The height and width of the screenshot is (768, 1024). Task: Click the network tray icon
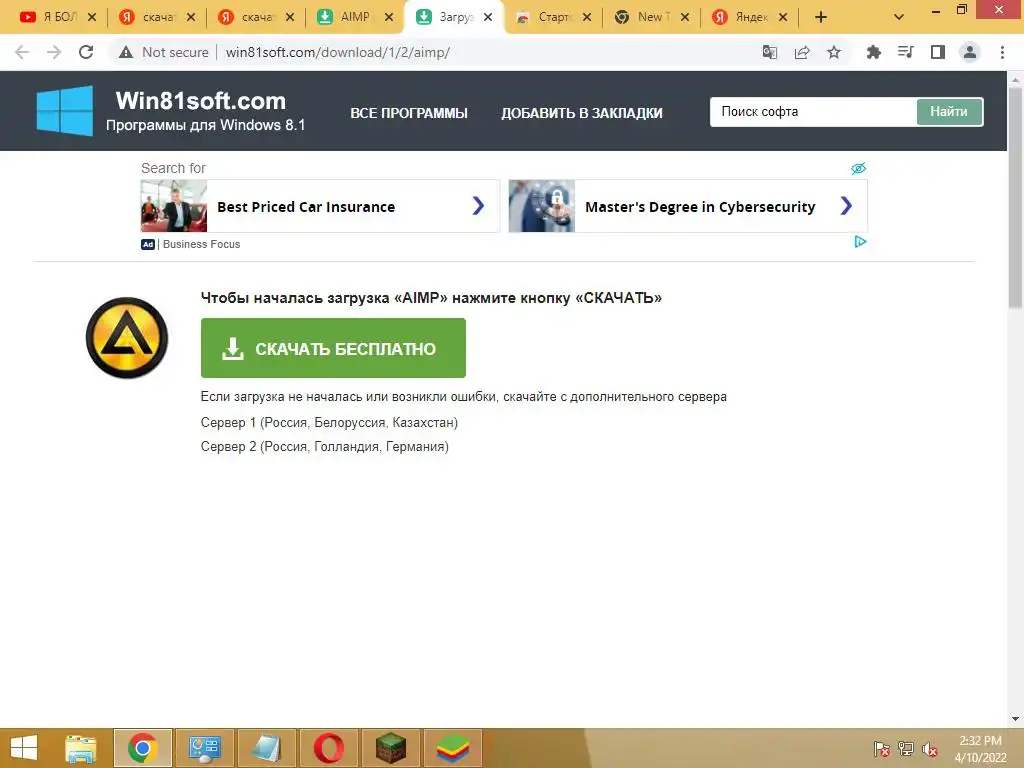[x=906, y=748]
